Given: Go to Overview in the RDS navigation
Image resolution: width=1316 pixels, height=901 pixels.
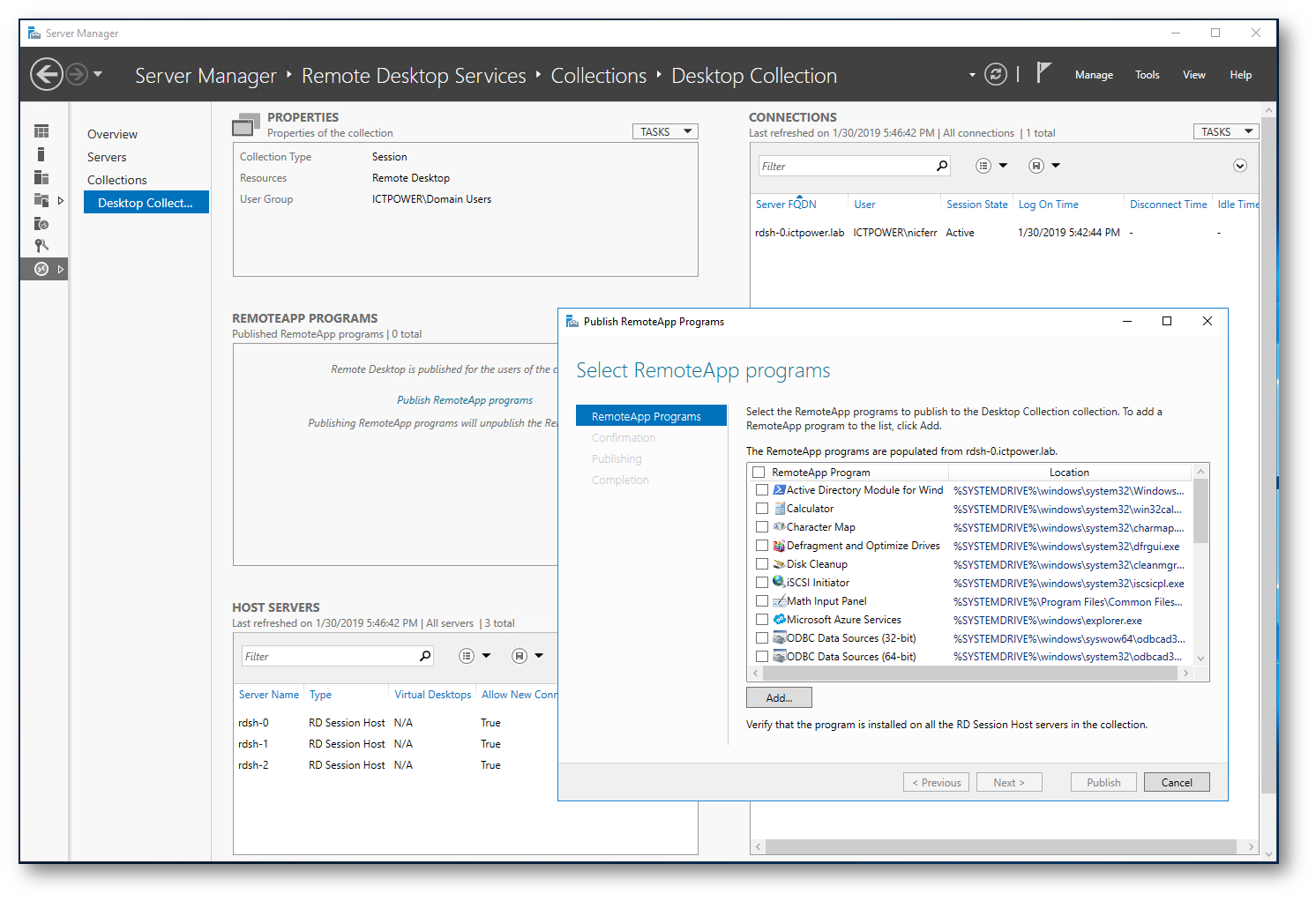Looking at the screenshot, I should pyautogui.click(x=112, y=134).
